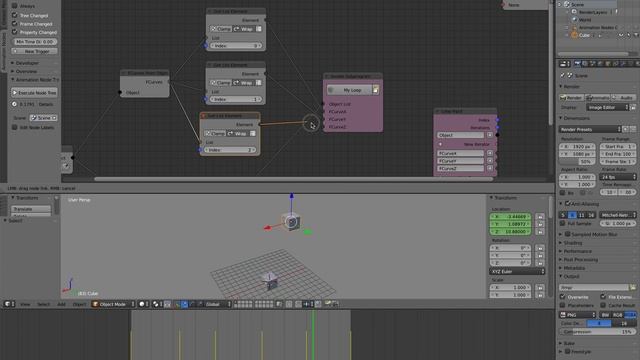This screenshot has width=640, height=360.
Task: Toggle the Tree Changed checkbox
Action: coord(15,15)
